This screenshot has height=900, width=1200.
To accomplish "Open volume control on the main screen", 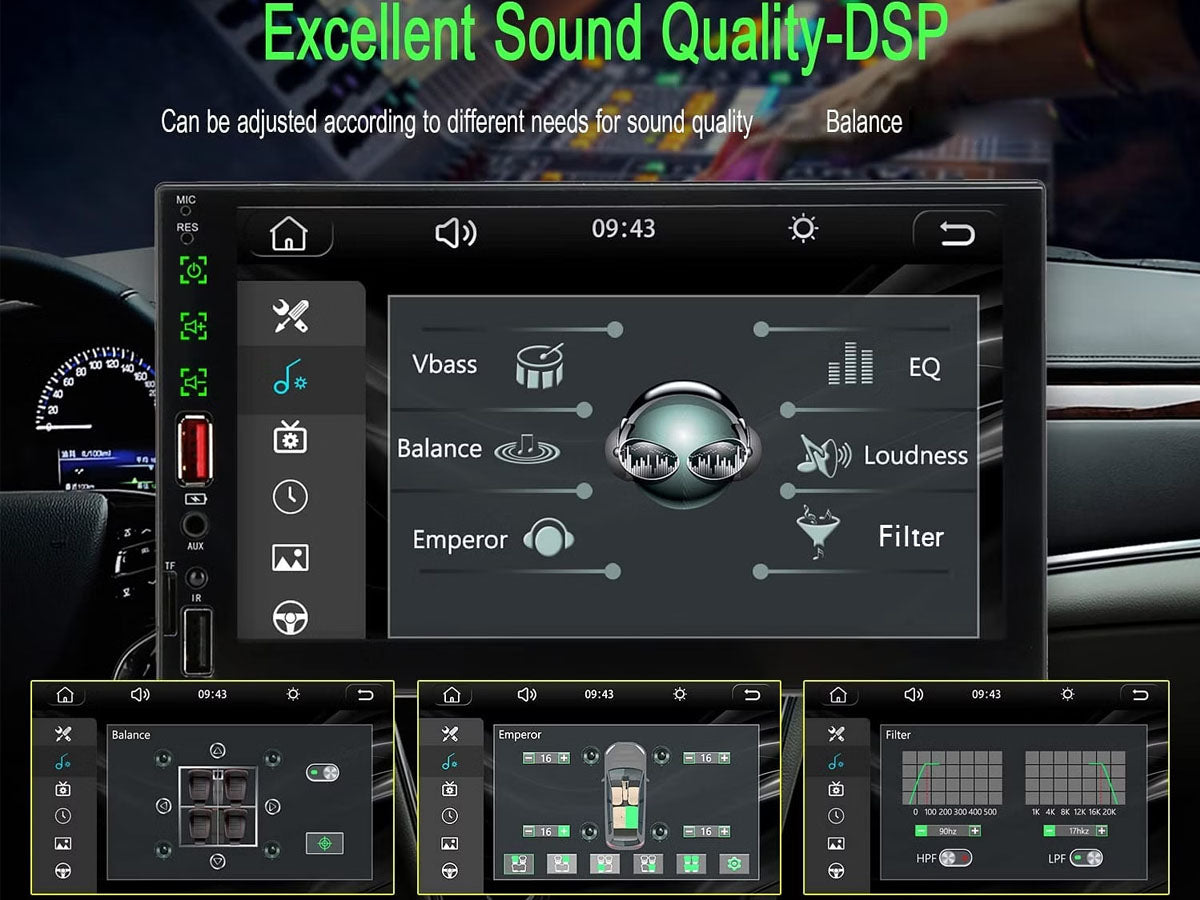I will click(456, 233).
